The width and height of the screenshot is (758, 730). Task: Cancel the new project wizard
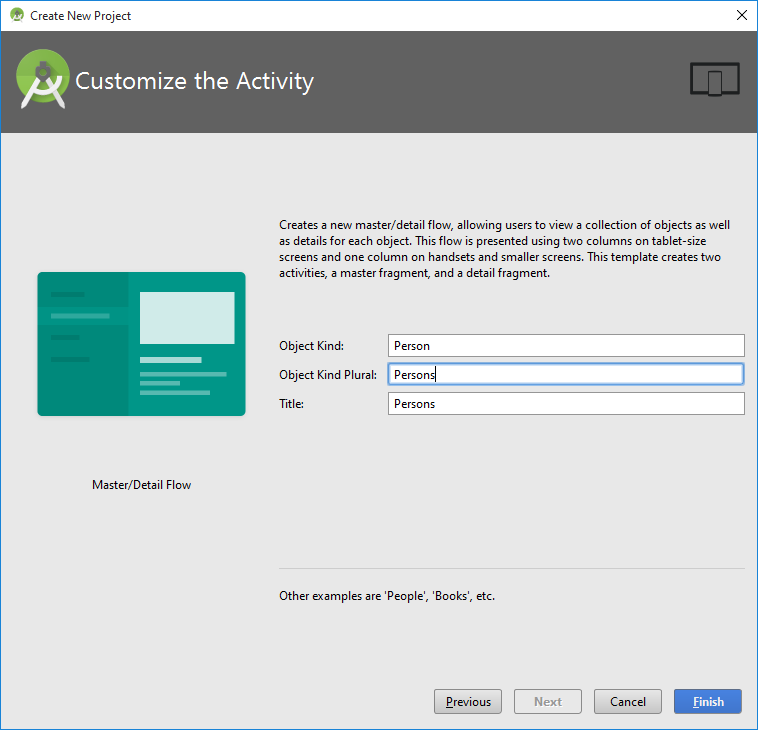[628, 701]
